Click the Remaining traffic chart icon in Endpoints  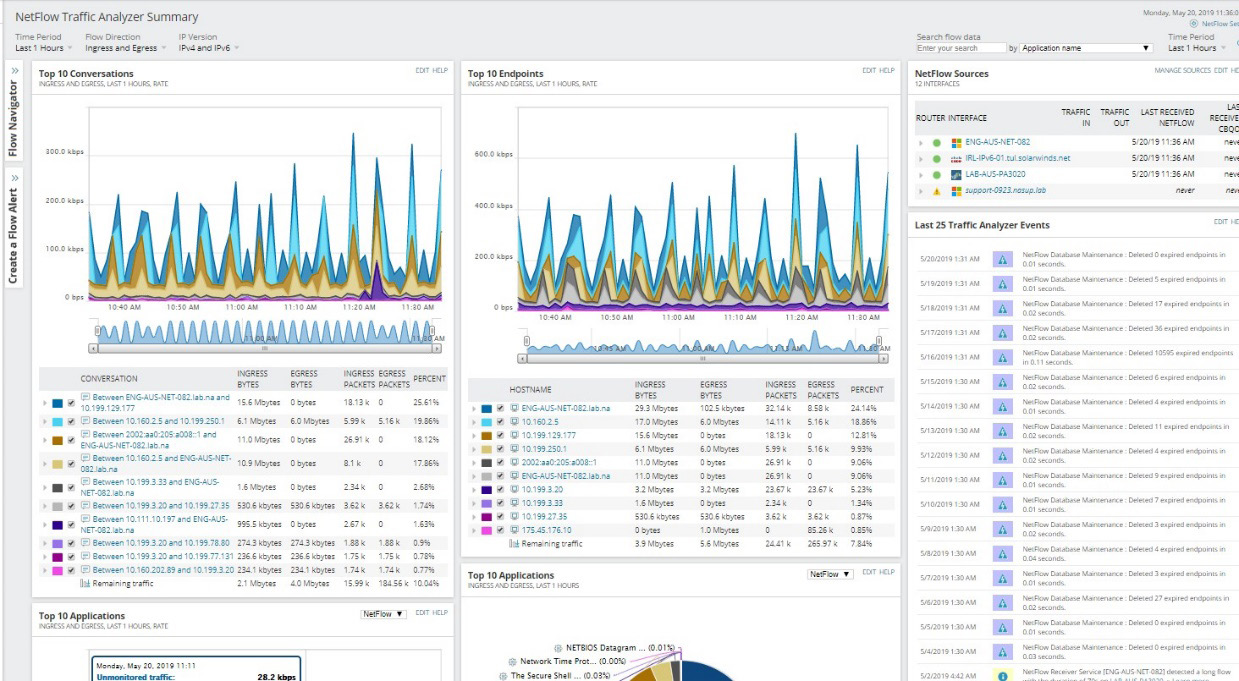[515, 544]
